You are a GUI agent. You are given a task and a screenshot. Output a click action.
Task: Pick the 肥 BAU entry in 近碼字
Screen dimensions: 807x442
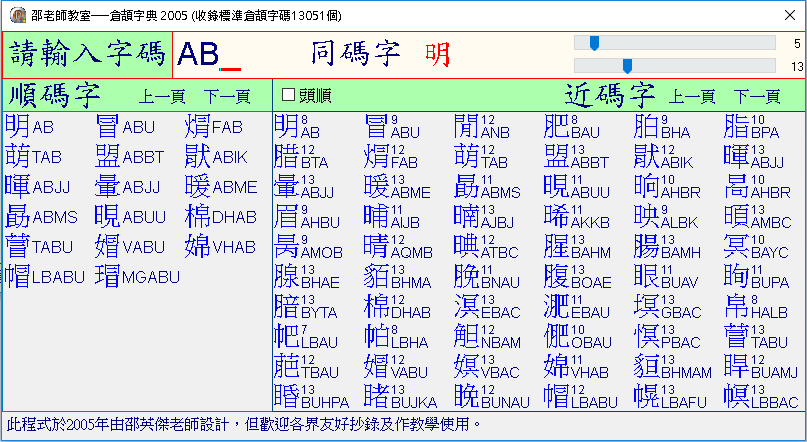(x=572, y=127)
